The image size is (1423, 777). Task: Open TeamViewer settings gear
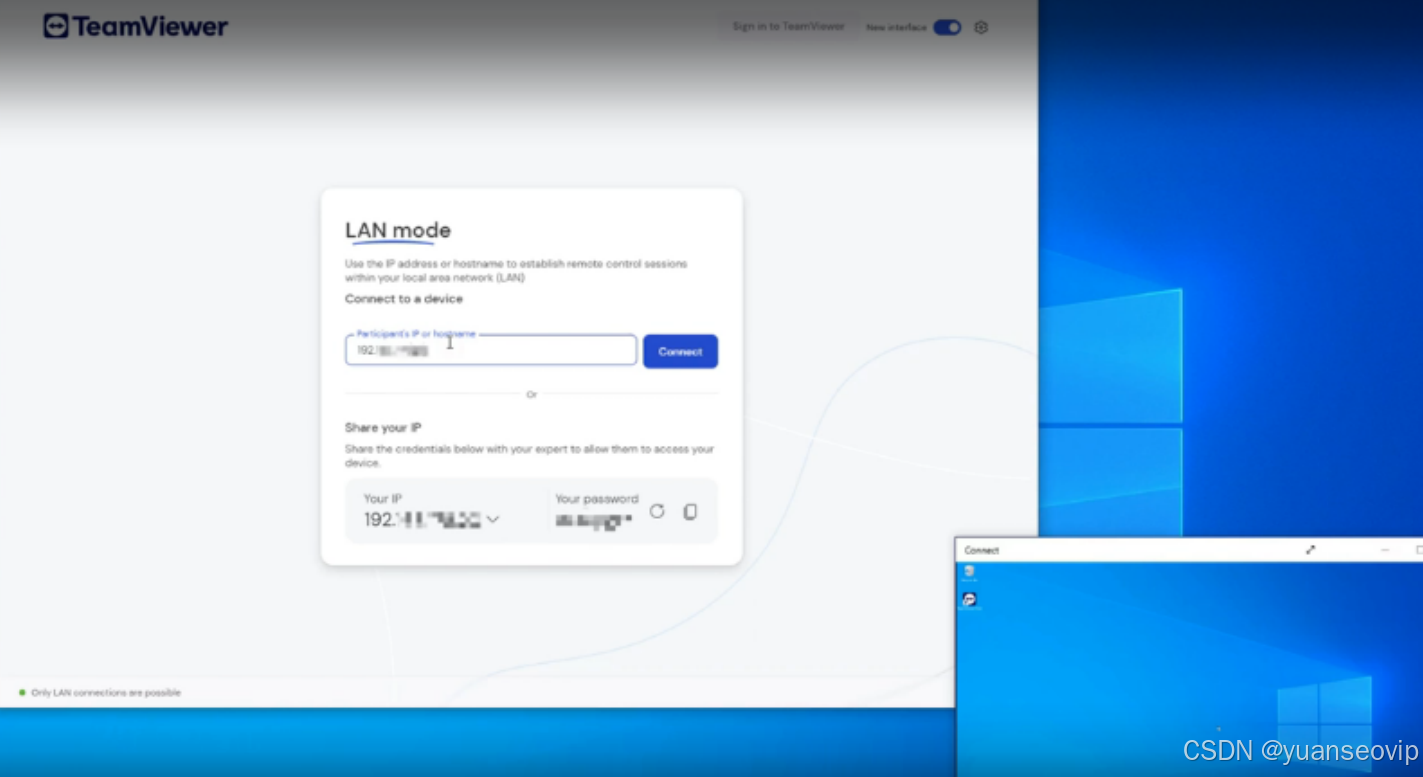(981, 27)
